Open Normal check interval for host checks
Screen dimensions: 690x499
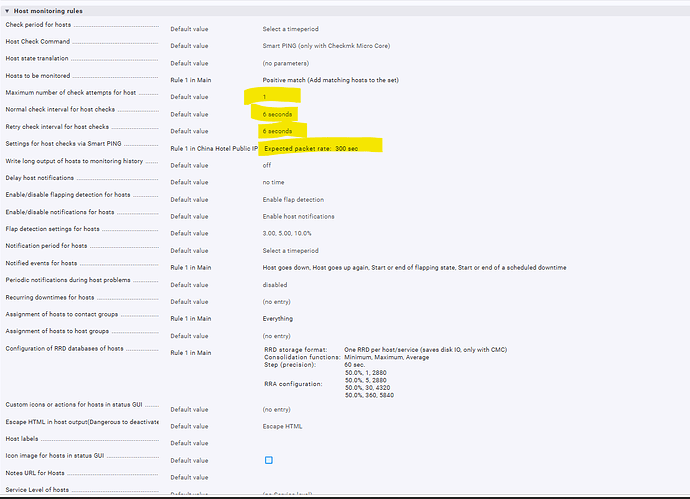60,109
